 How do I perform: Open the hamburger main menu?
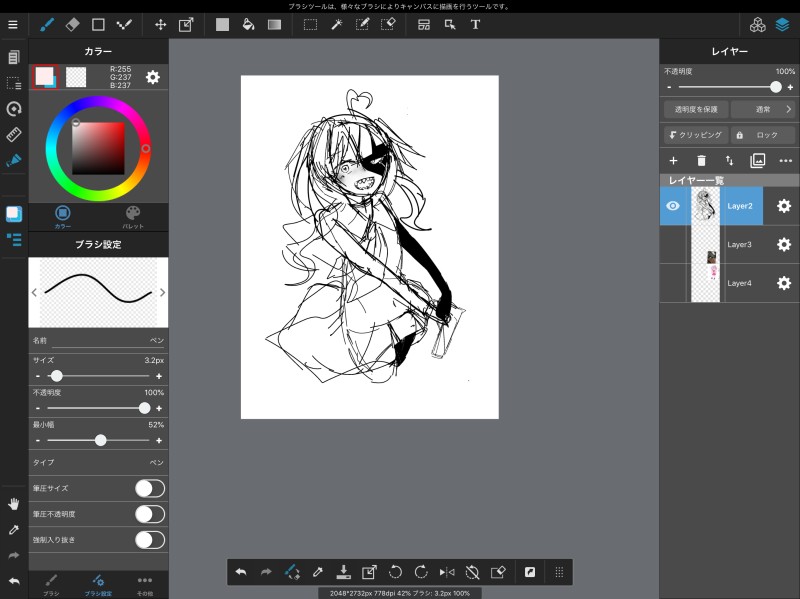coord(13,24)
